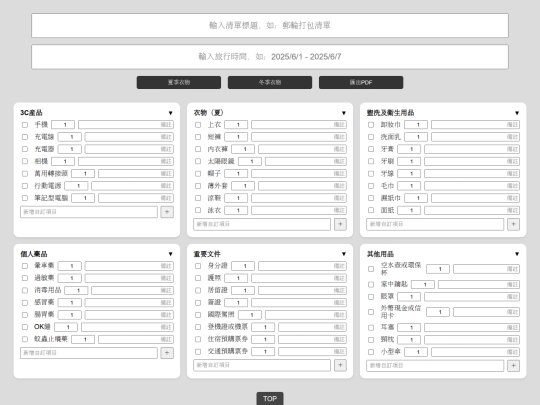Click the note field for 充電線
The width and height of the screenshot is (540, 405).
point(129,137)
